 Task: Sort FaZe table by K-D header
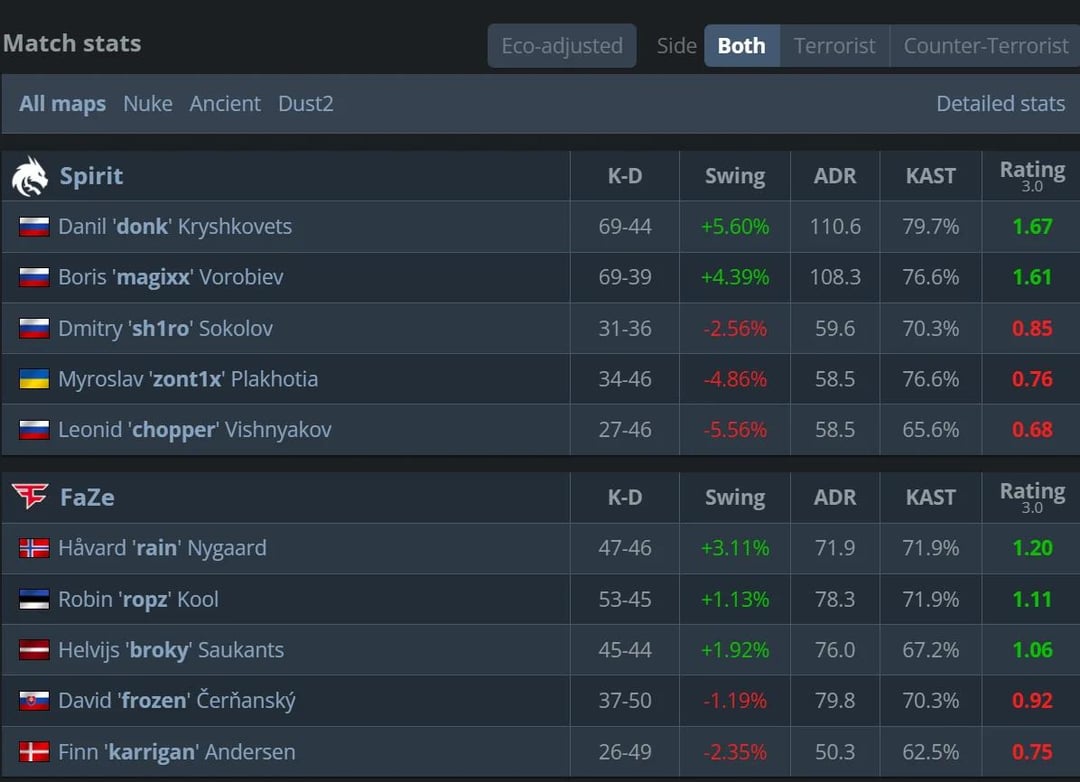(x=625, y=497)
